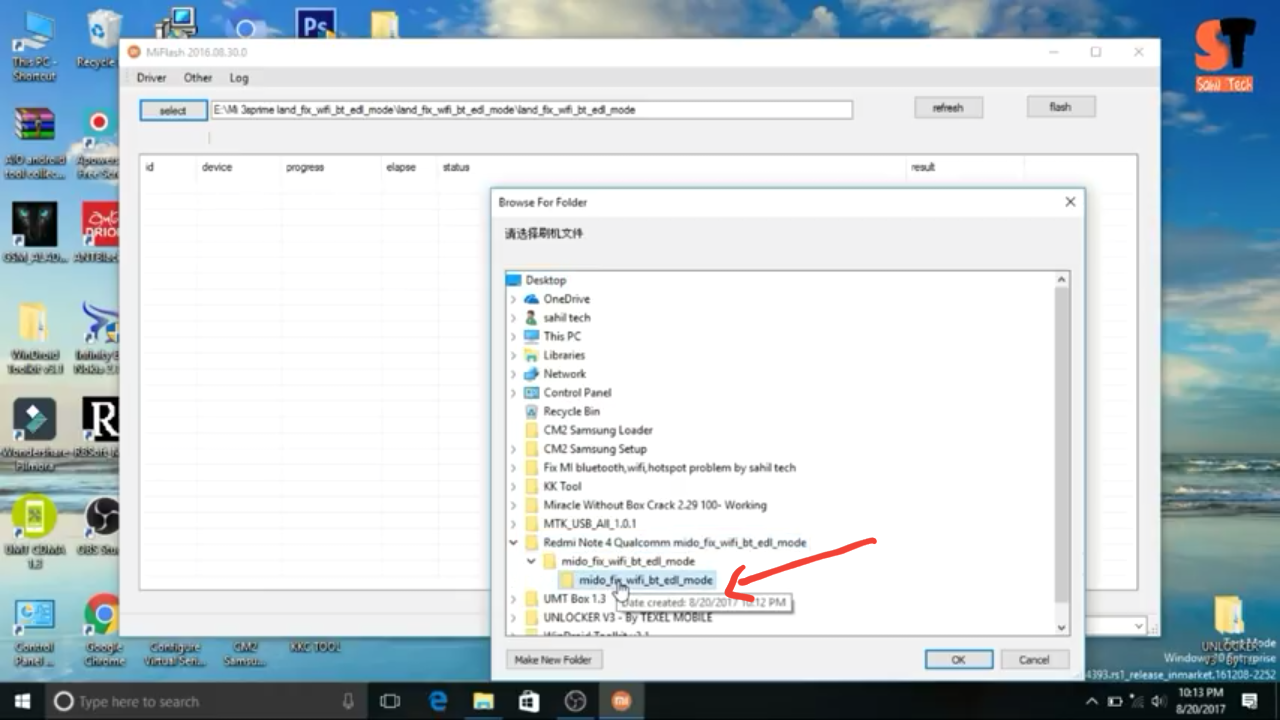Select Desktop in the folder tree

coord(546,280)
